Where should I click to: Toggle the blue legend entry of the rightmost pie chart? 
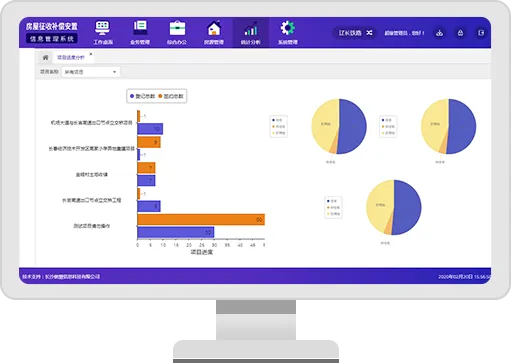[x=387, y=120]
